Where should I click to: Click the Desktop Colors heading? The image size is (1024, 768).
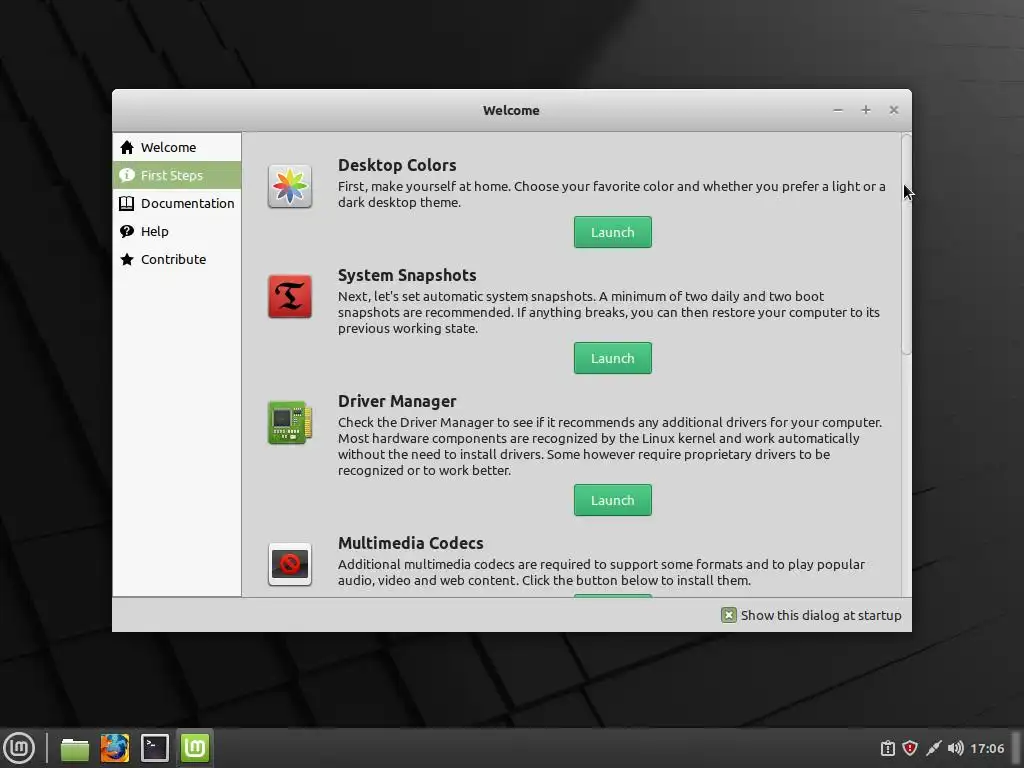coord(397,165)
